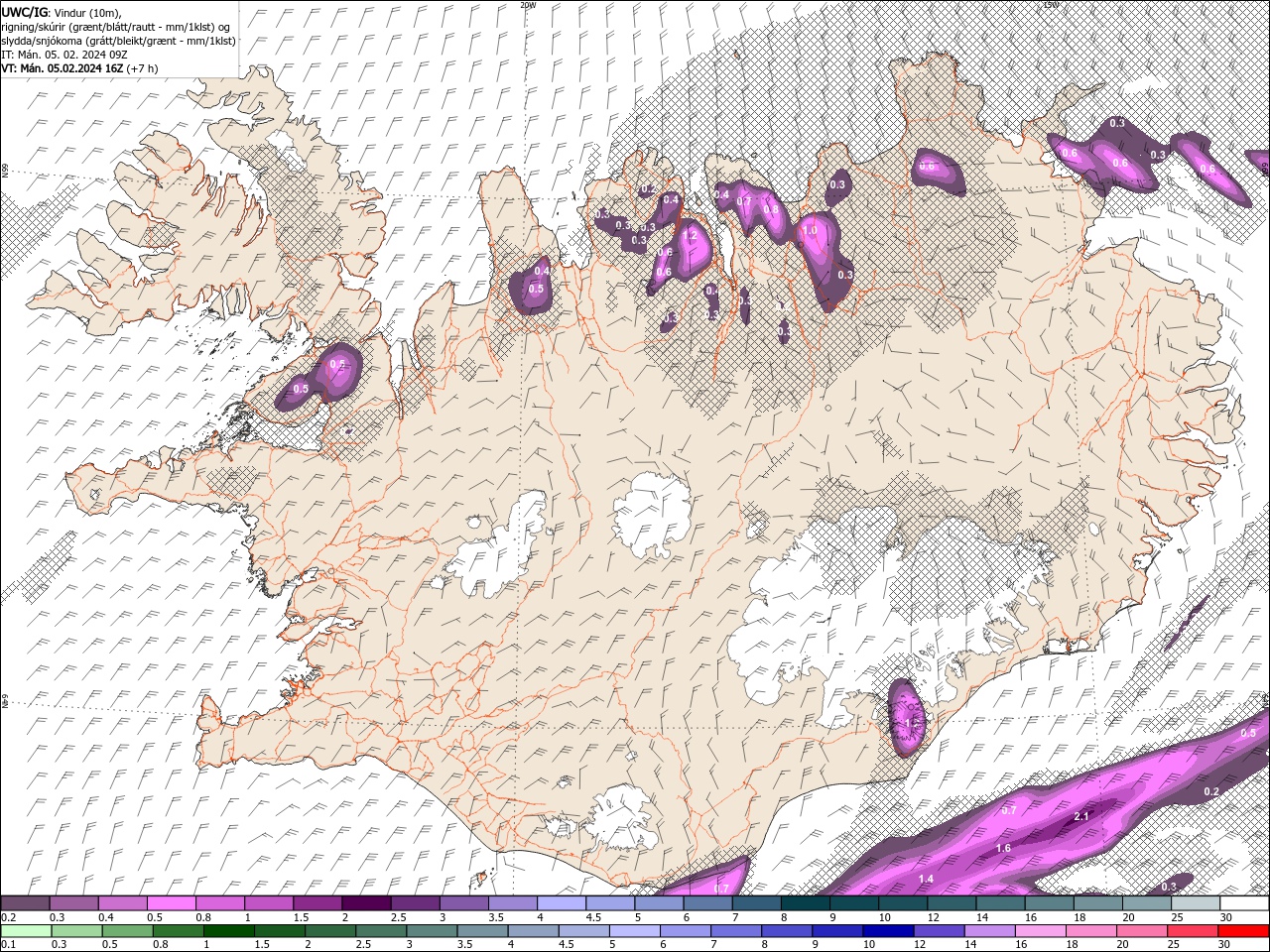Image resolution: width=1270 pixels, height=952 pixels.
Task: Select the snow scale dark teal swatch for 8
Action: point(807,903)
